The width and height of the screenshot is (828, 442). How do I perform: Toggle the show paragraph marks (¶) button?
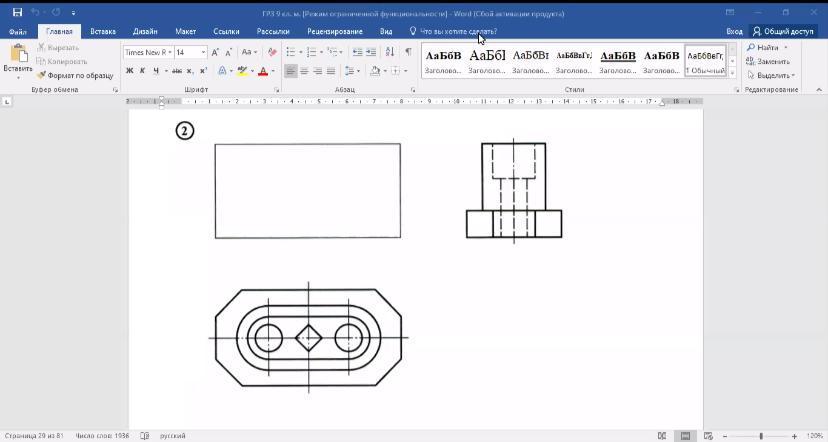coord(408,52)
